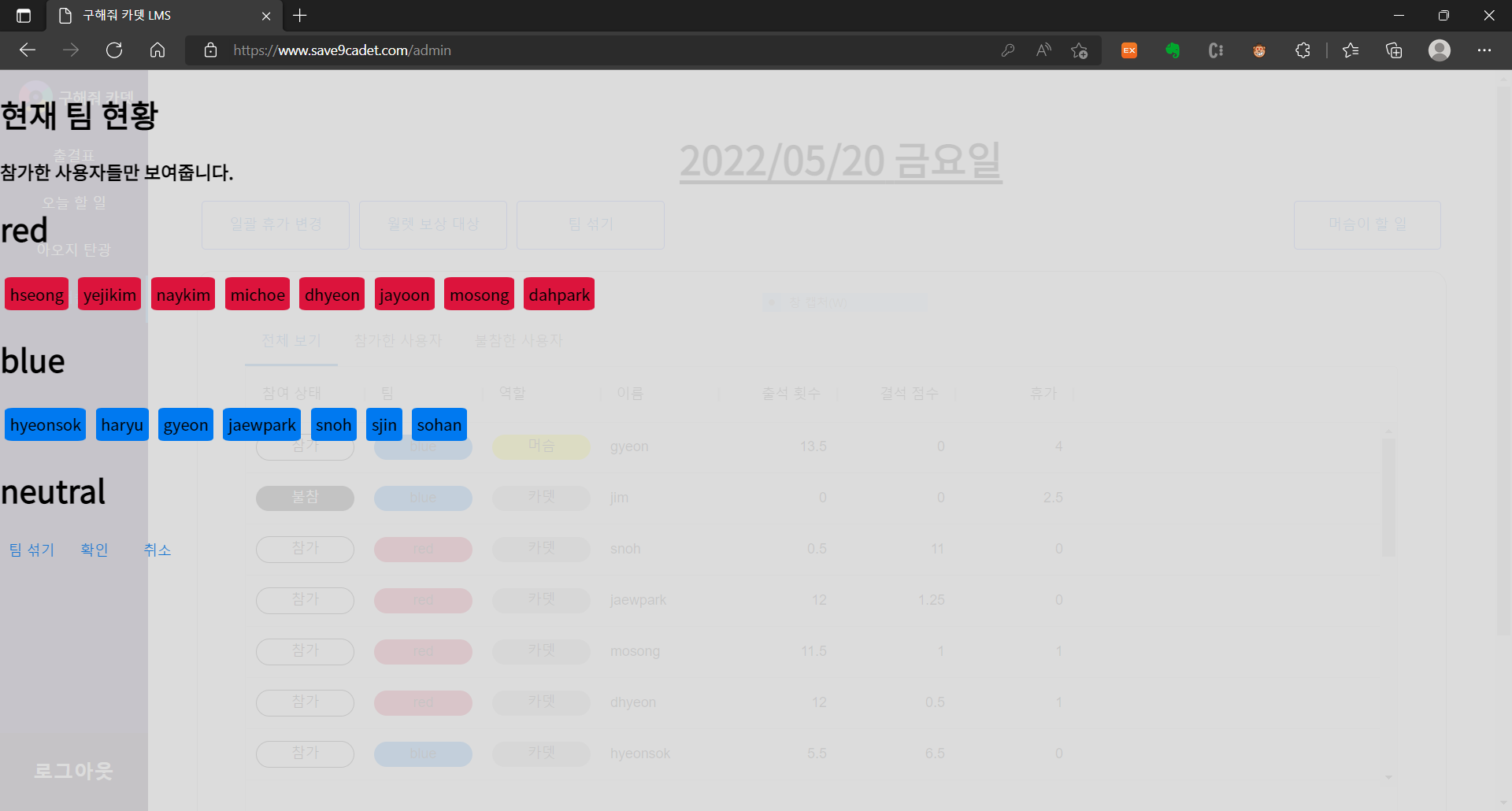The width and height of the screenshot is (1512, 811).
Task: Open the tab actions menu top-left
Action: [24, 16]
